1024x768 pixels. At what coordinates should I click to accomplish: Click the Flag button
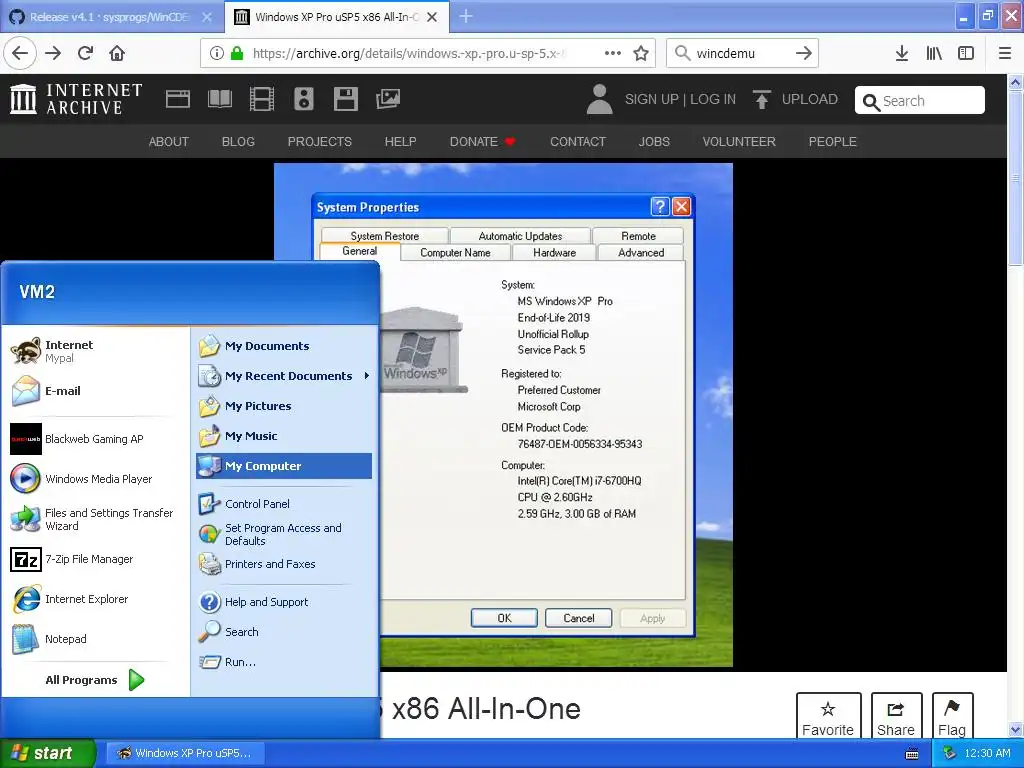[952, 716]
